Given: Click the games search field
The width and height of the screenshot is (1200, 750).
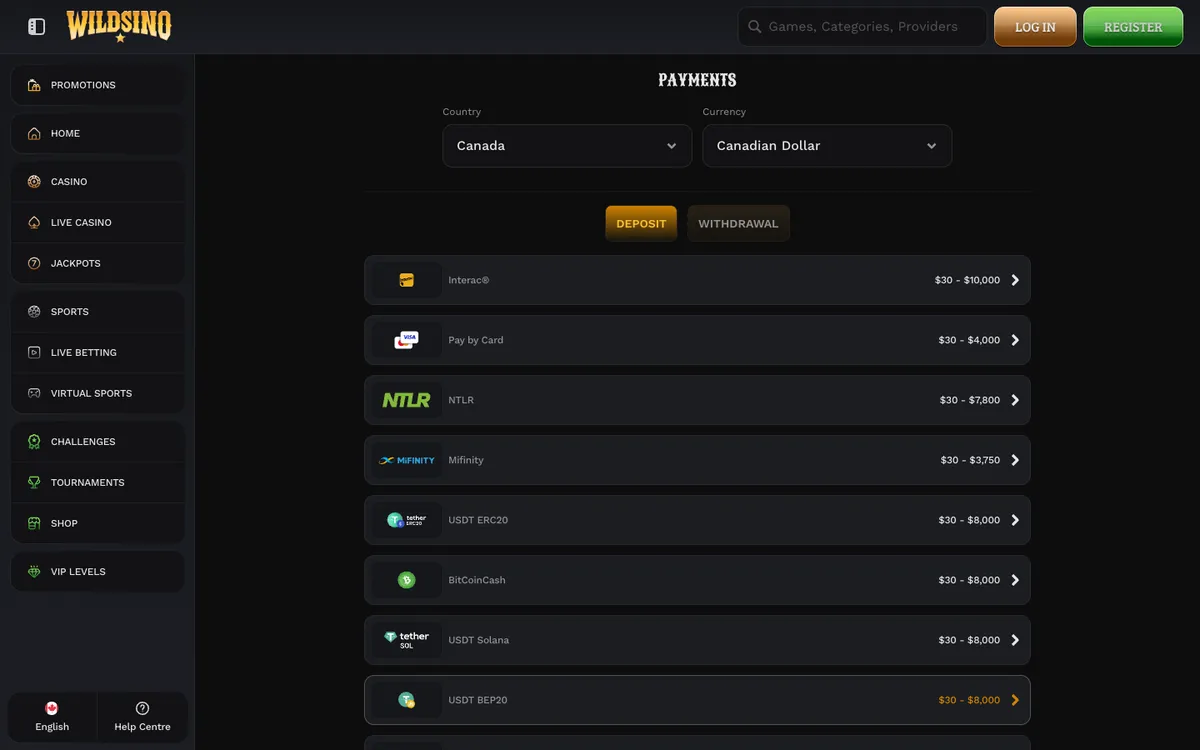Looking at the screenshot, I should pyautogui.click(x=863, y=27).
